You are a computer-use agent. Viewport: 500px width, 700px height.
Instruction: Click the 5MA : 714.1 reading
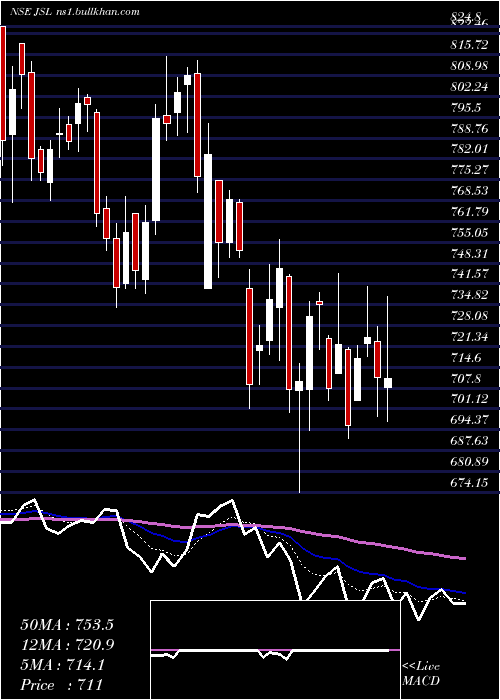coord(63,665)
